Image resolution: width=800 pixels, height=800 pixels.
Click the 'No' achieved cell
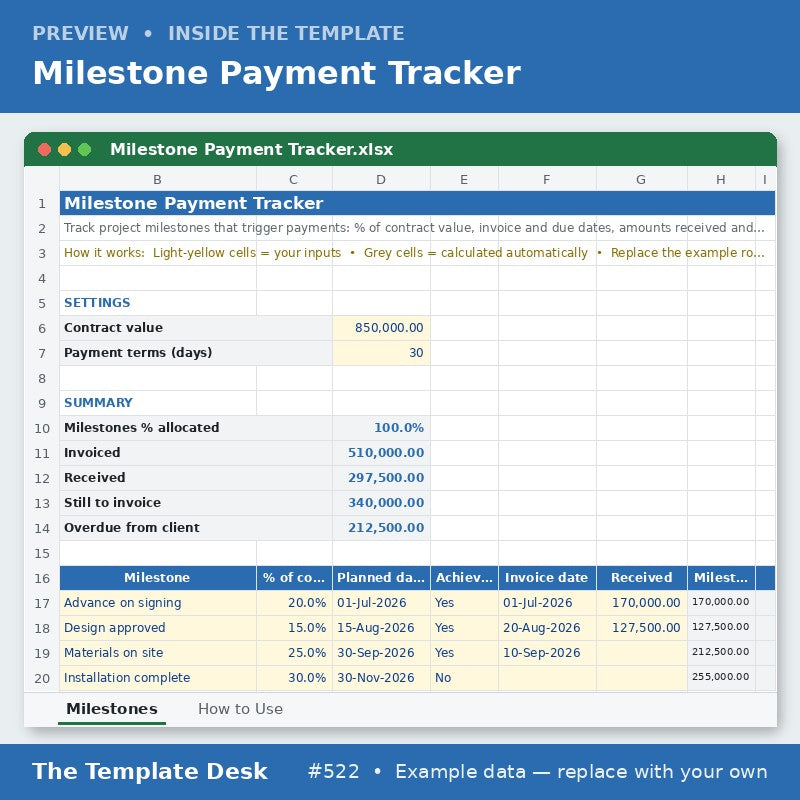point(464,678)
